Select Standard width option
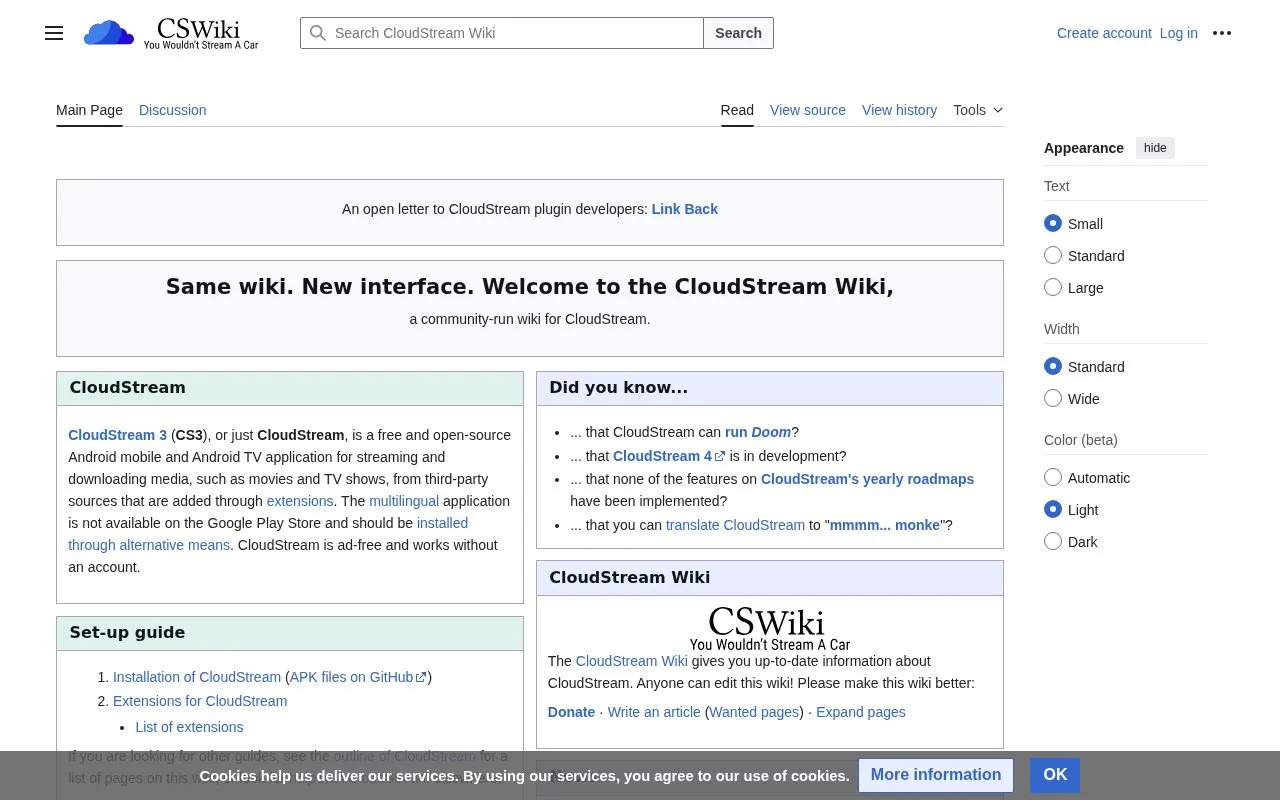The image size is (1280, 800). click(1053, 367)
